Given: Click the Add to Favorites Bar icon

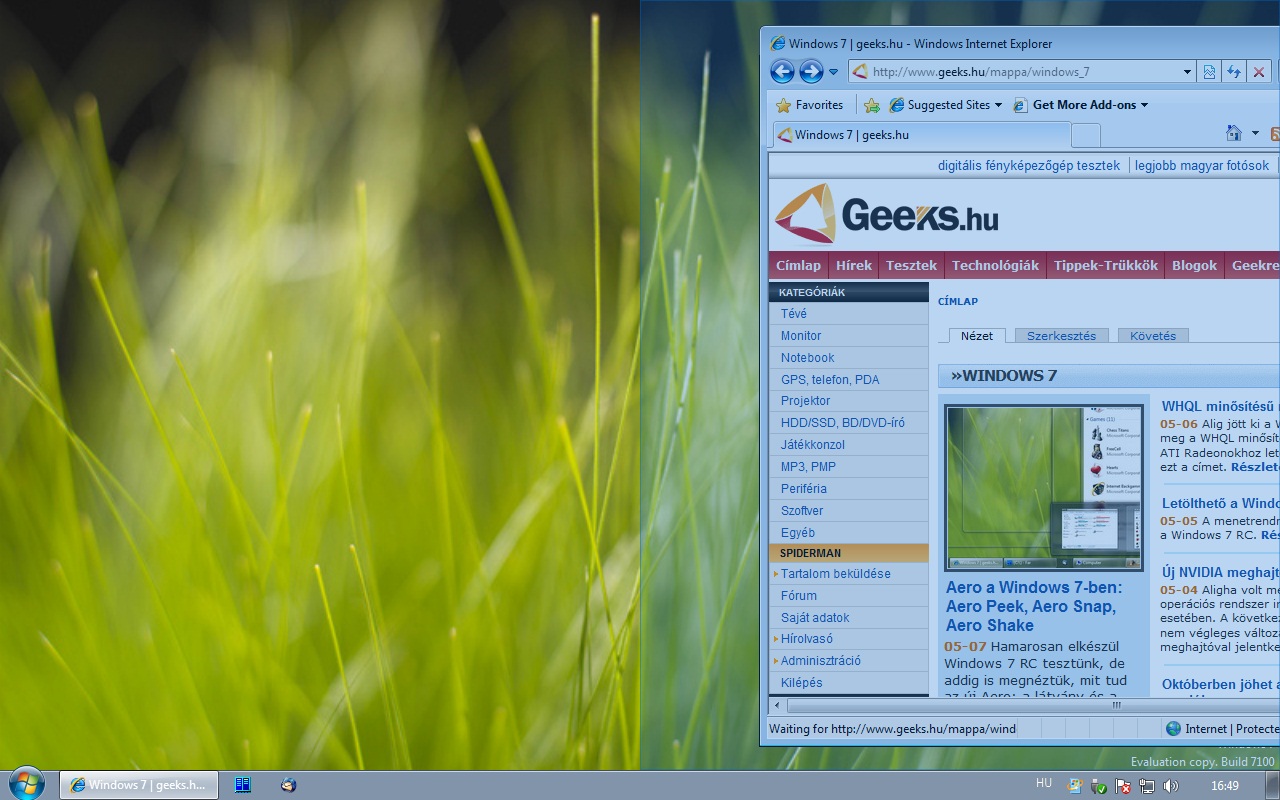Looking at the screenshot, I should pos(872,105).
